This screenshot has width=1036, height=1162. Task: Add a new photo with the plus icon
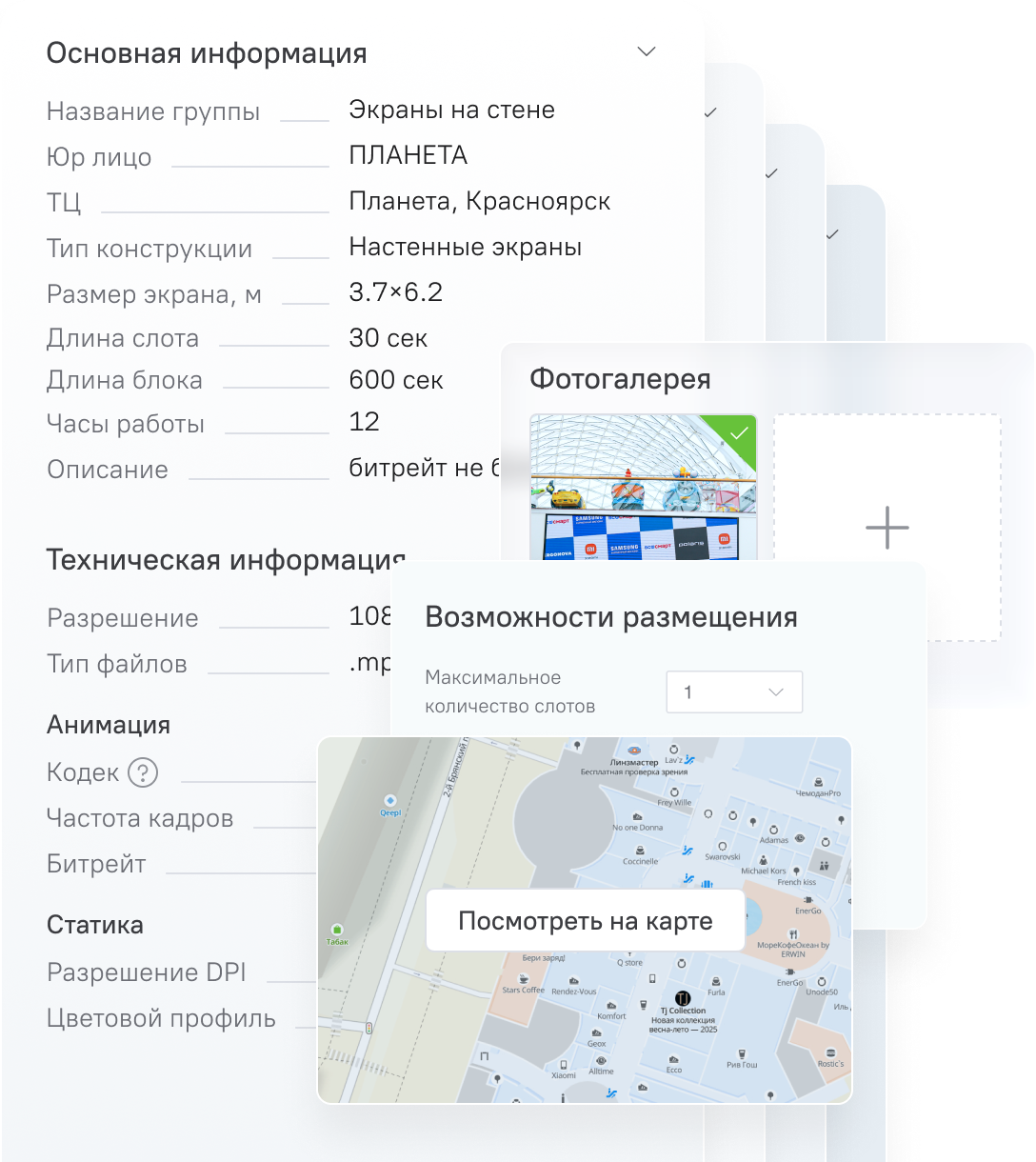click(x=887, y=528)
